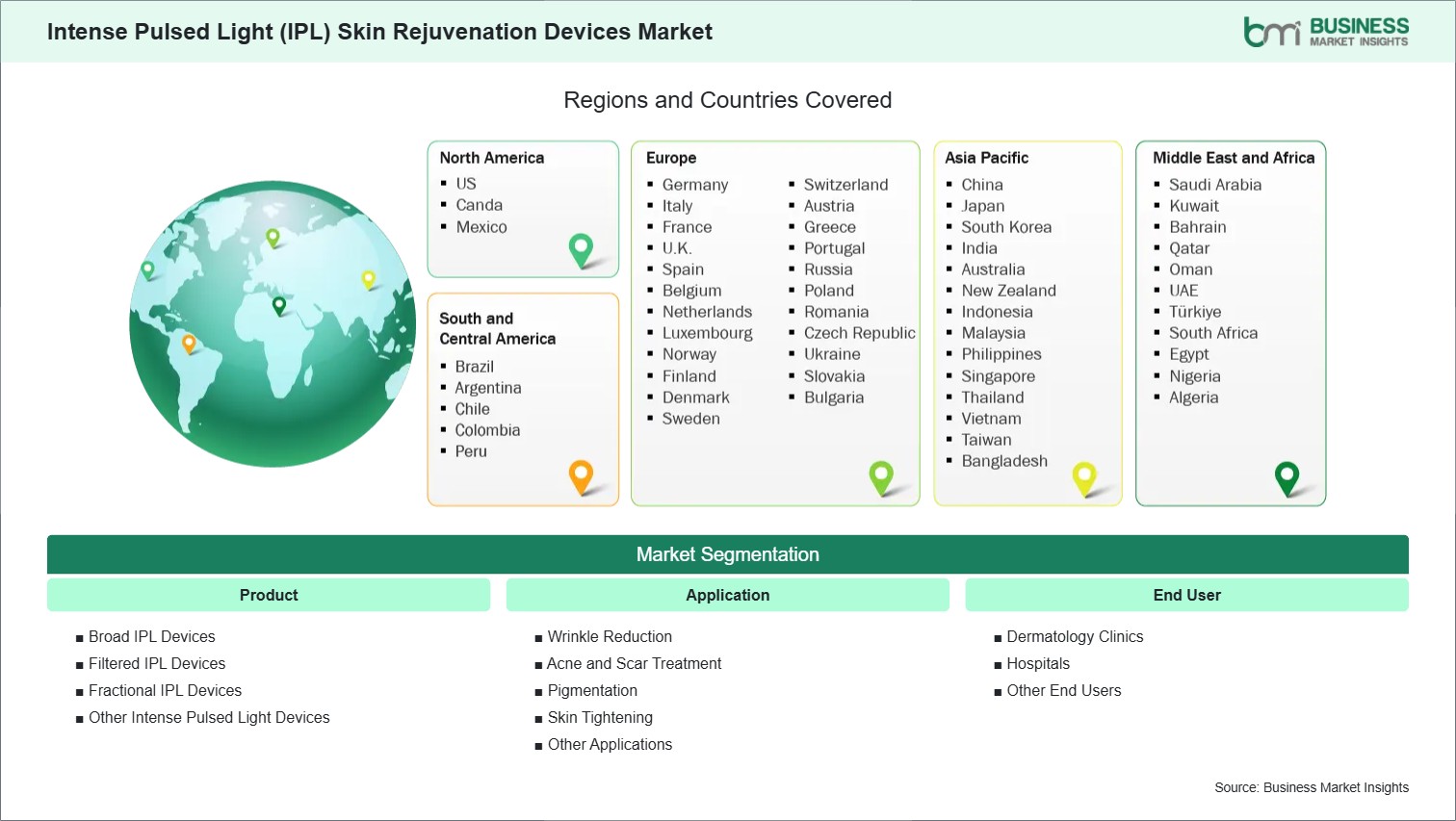Click 'Dermatology Clinics' end user

pyautogui.click(x=1075, y=637)
